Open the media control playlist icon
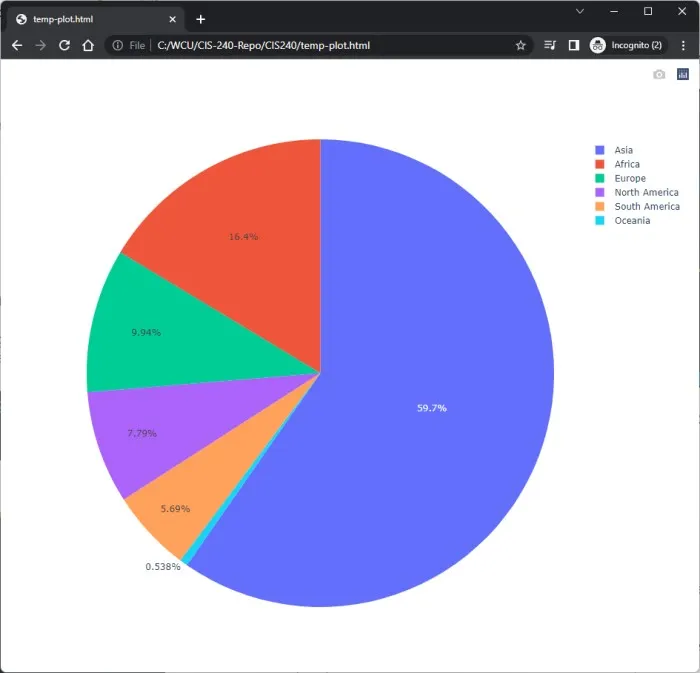Viewport: 700px width, 673px height. tap(550, 45)
